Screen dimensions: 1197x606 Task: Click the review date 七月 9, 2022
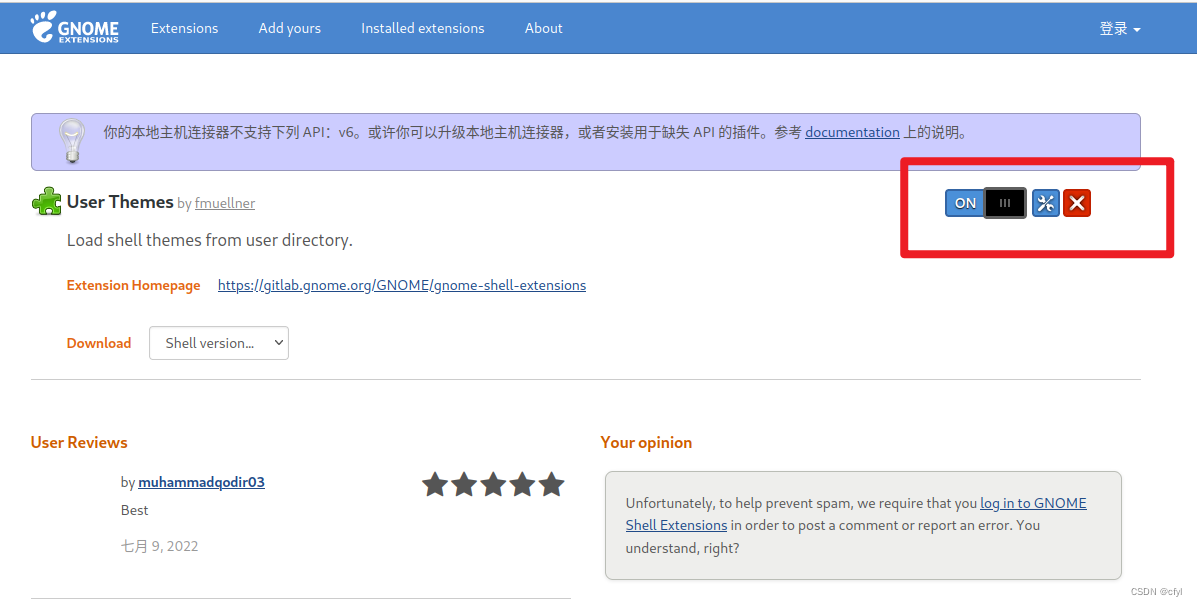pos(160,546)
